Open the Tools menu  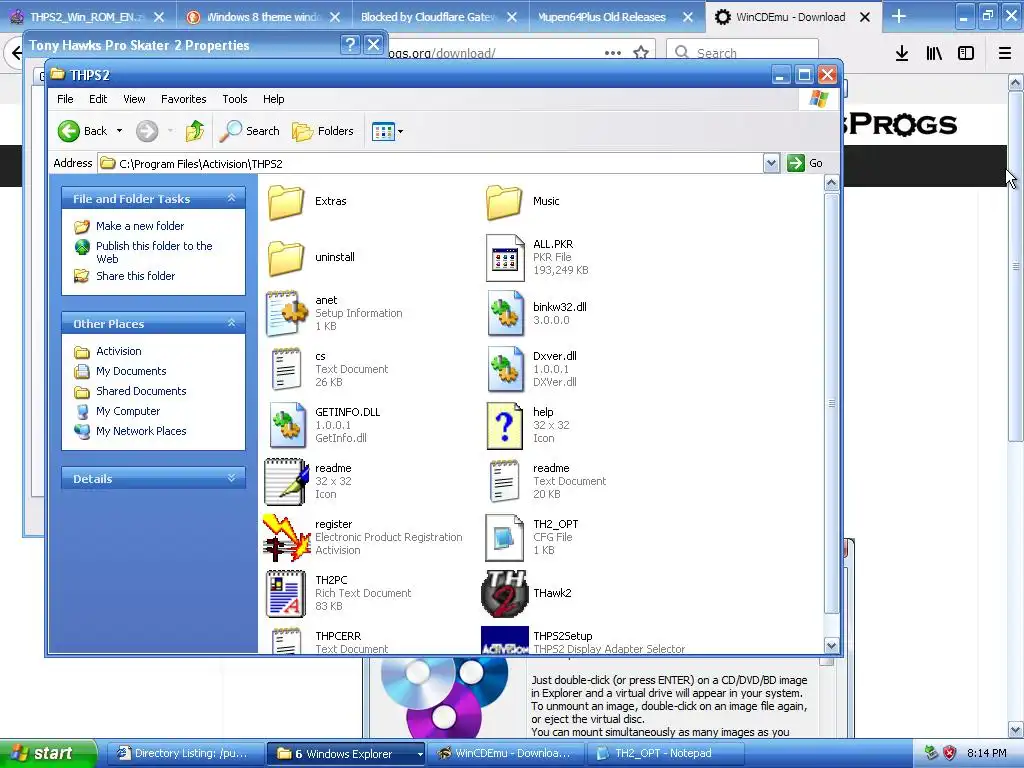click(234, 99)
